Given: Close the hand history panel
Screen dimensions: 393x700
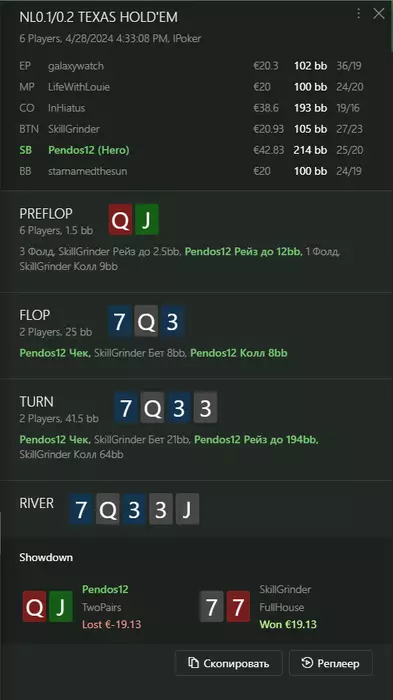Looking at the screenshot, I should 379,13.
